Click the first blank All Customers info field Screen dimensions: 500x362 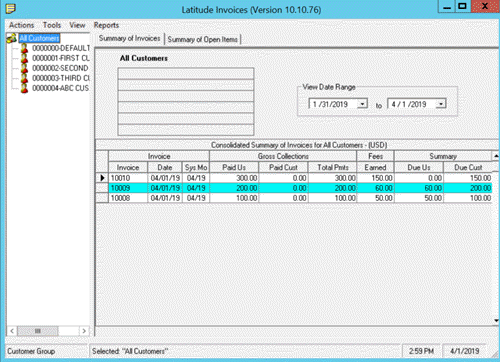coord(186,73)
